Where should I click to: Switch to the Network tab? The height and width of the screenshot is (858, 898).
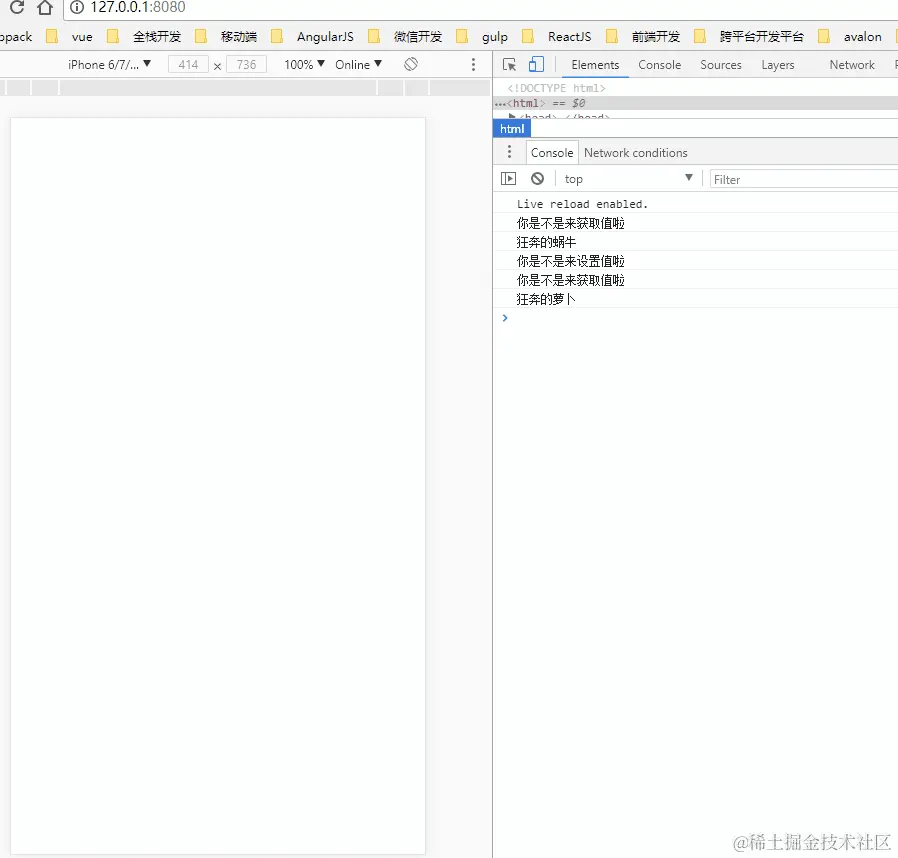click(x=852, y=65)
